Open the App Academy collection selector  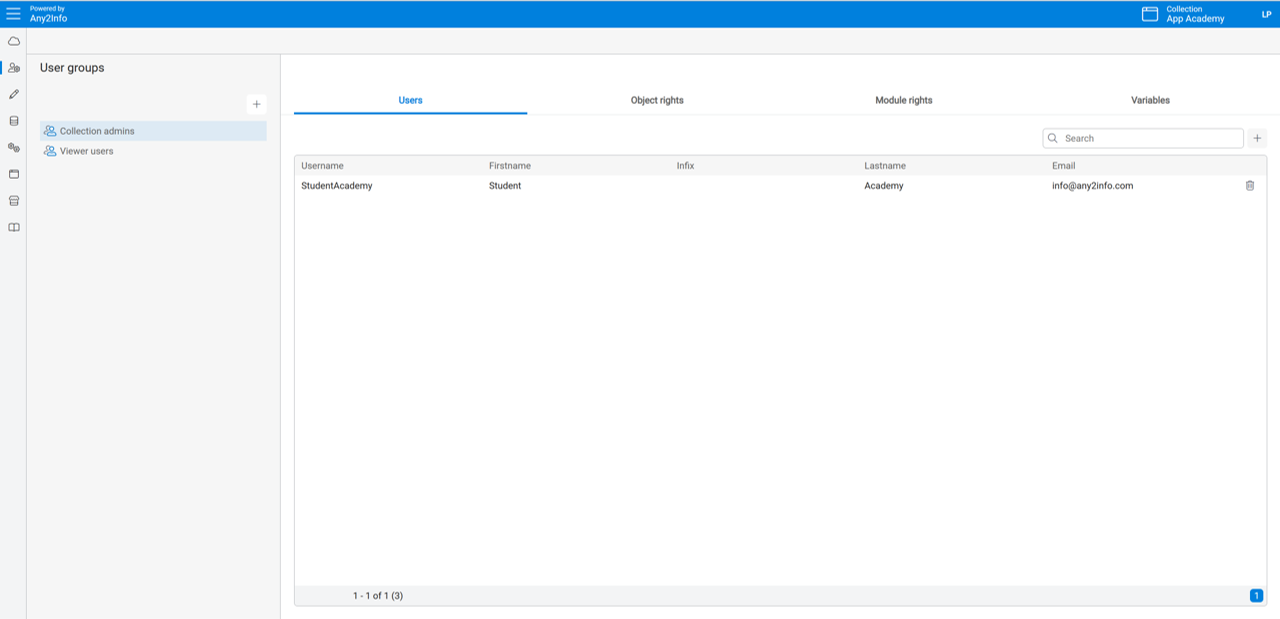[1184, 14]
